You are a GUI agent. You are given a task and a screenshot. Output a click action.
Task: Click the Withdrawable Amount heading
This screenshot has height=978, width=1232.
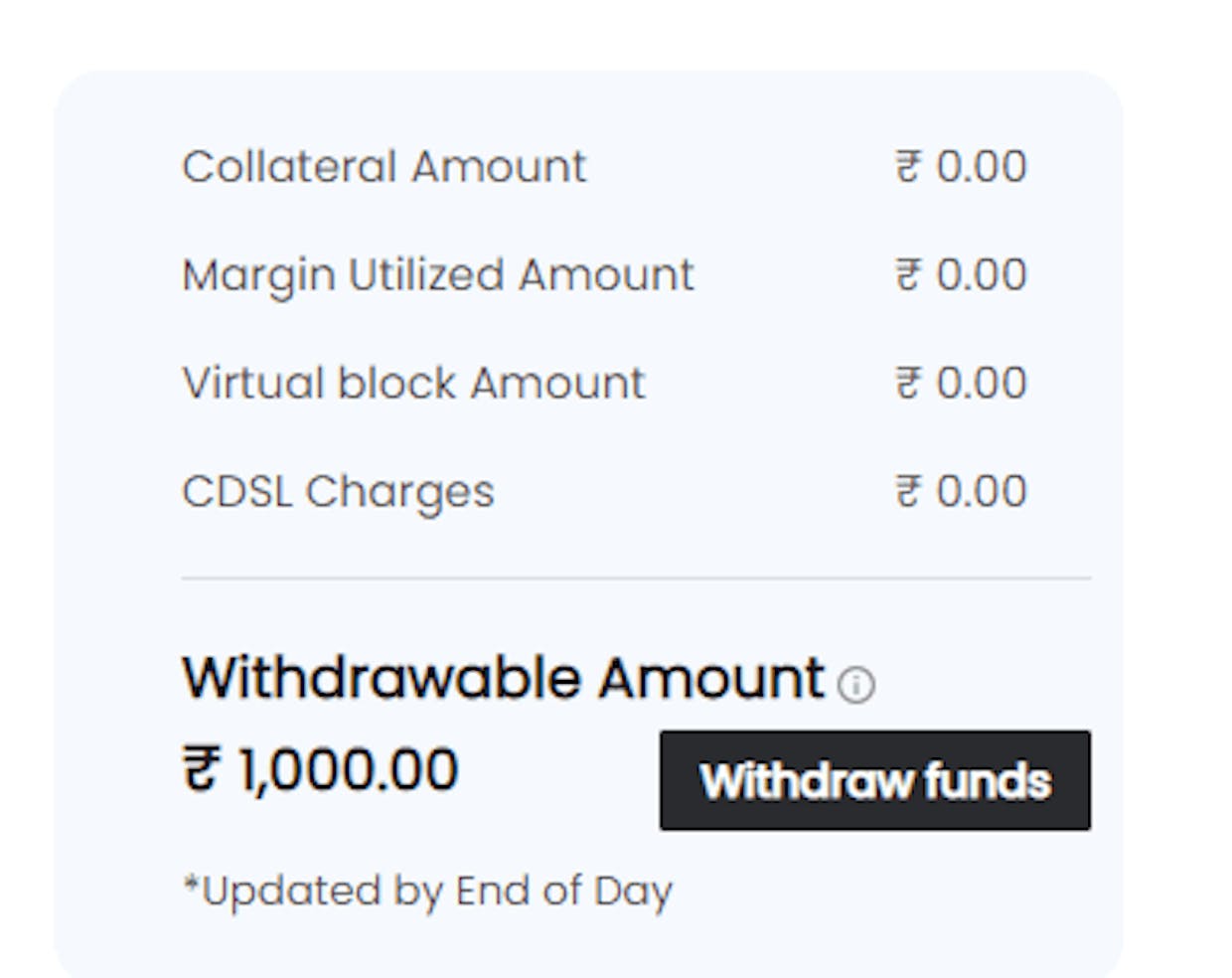pyautogui.click(x=503, y=678)
